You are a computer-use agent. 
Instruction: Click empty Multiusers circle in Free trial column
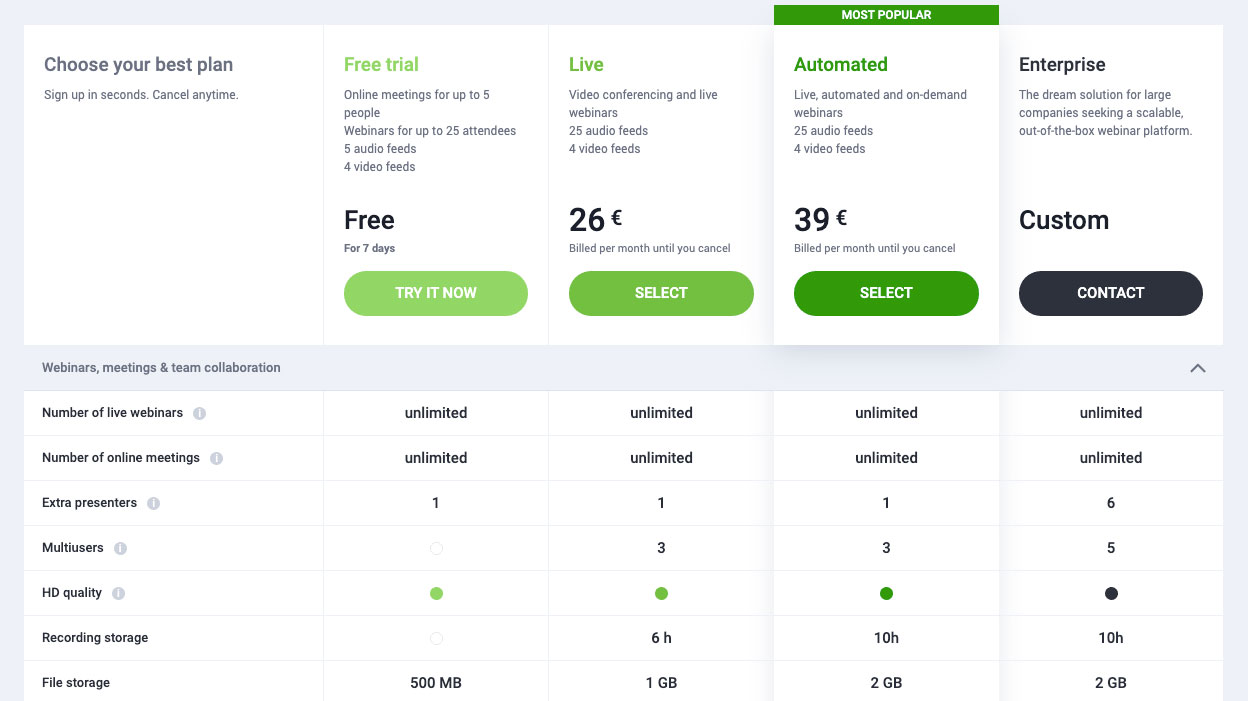click(x=436, y=548)
